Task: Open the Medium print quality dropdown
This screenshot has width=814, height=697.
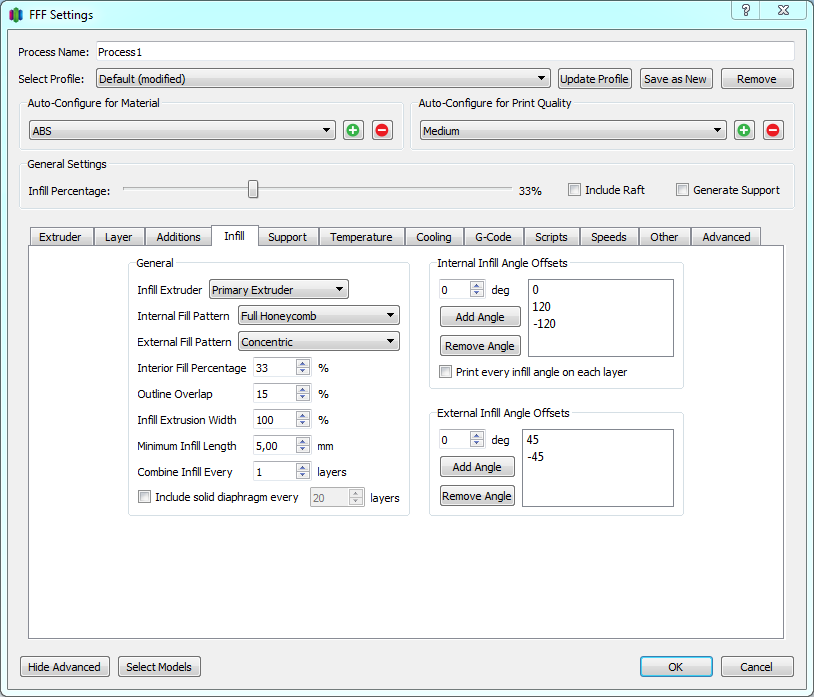Action: pos(573,130)
